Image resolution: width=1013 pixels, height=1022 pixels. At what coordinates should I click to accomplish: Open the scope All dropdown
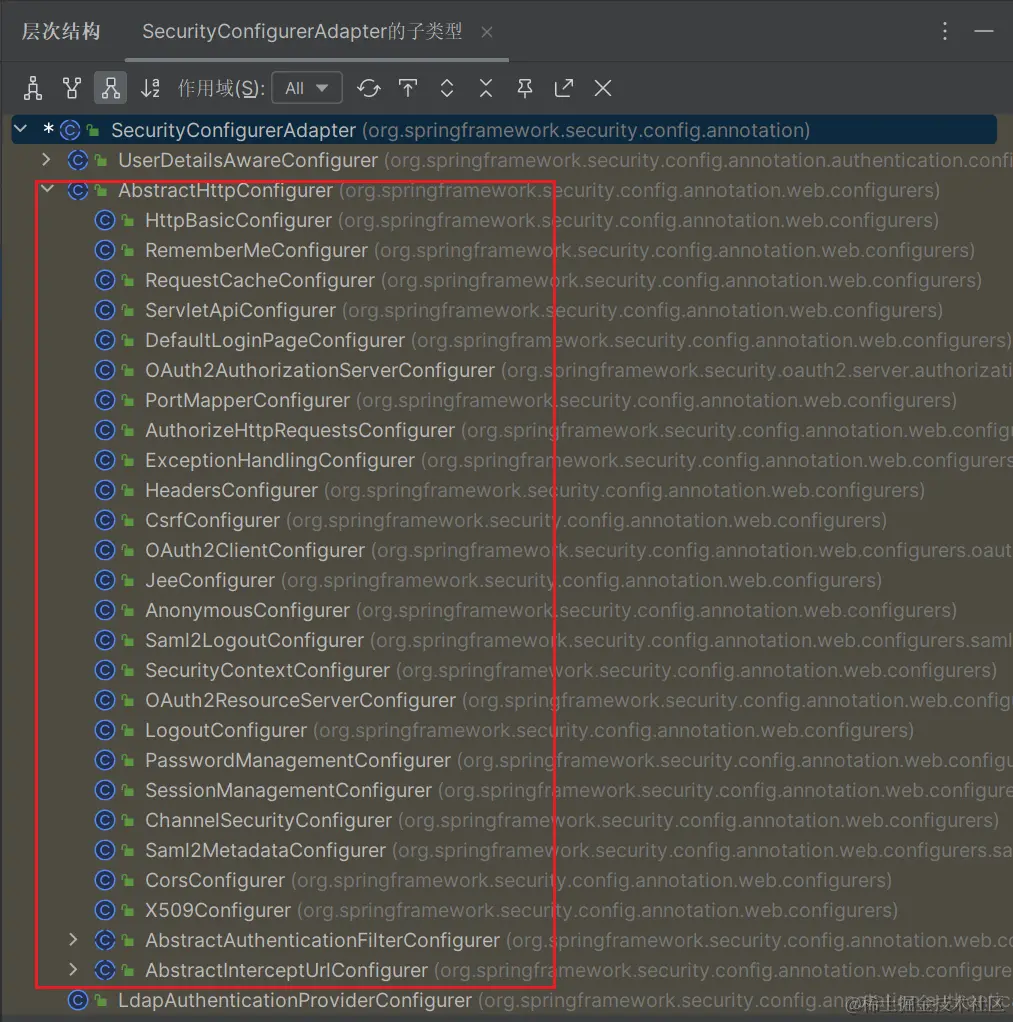tap(306, 88)
